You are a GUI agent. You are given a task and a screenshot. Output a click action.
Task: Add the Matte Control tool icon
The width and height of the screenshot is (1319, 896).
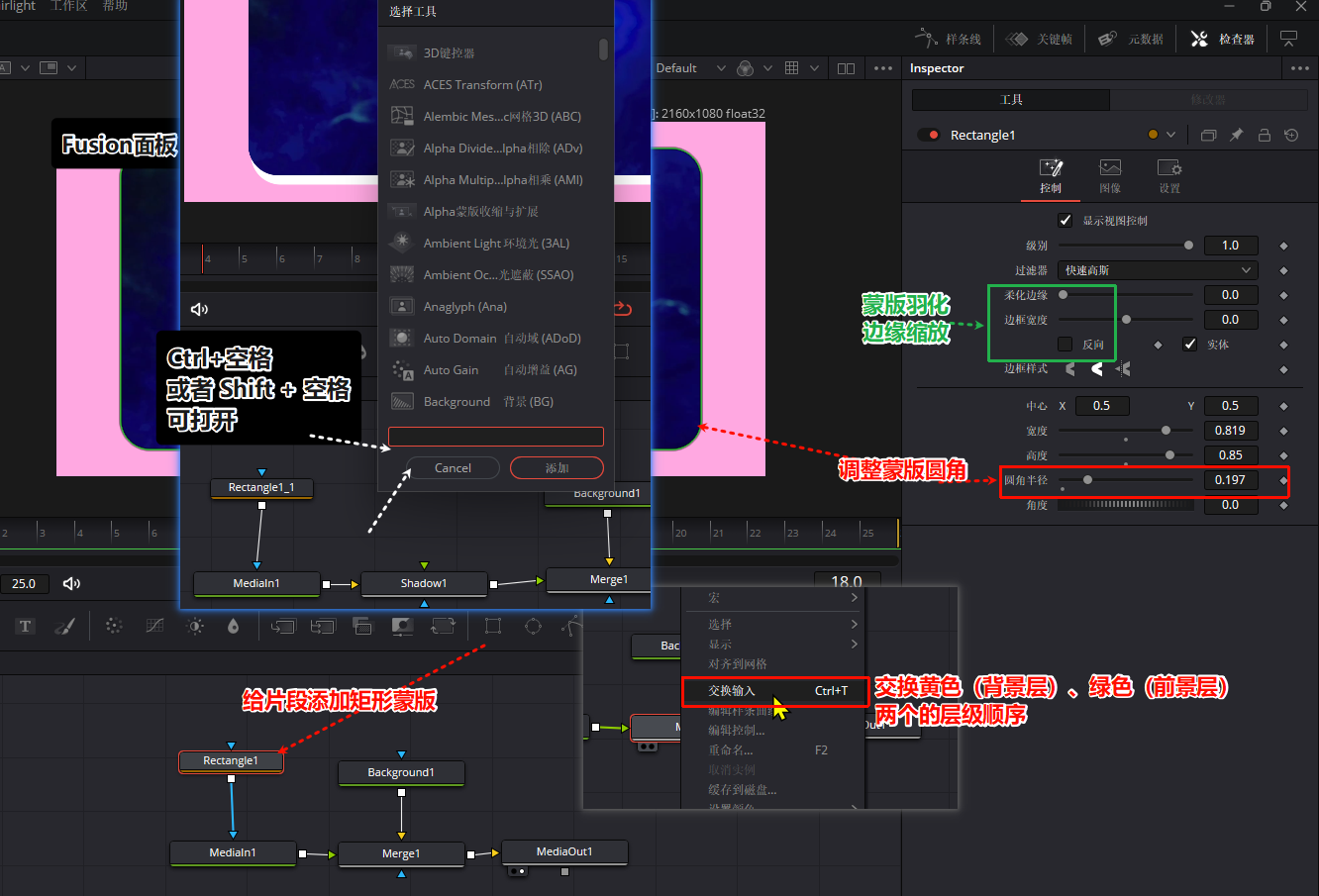click(x=362, y=626)
